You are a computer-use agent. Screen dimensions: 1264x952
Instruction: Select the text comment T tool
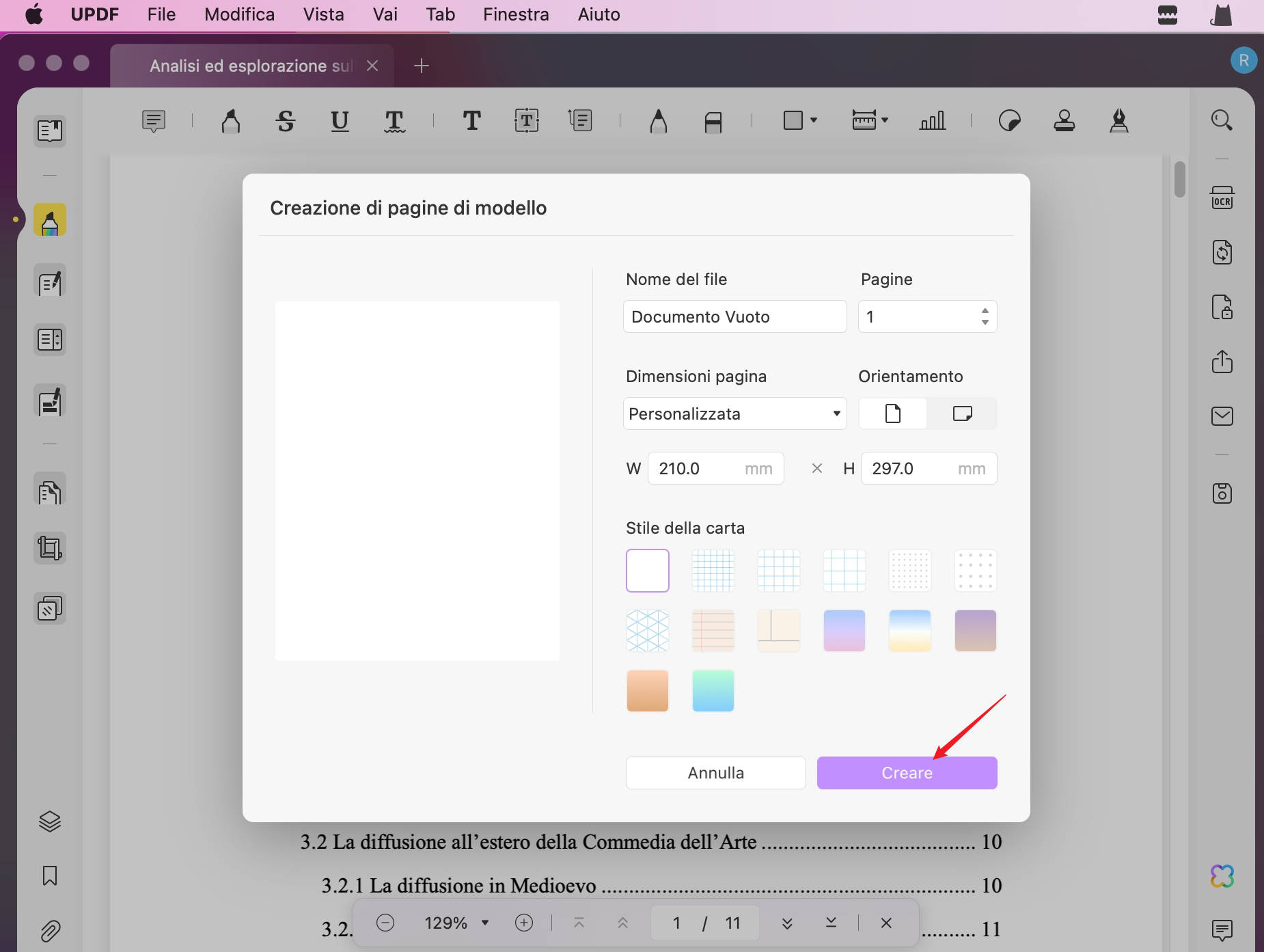point(471,121)
